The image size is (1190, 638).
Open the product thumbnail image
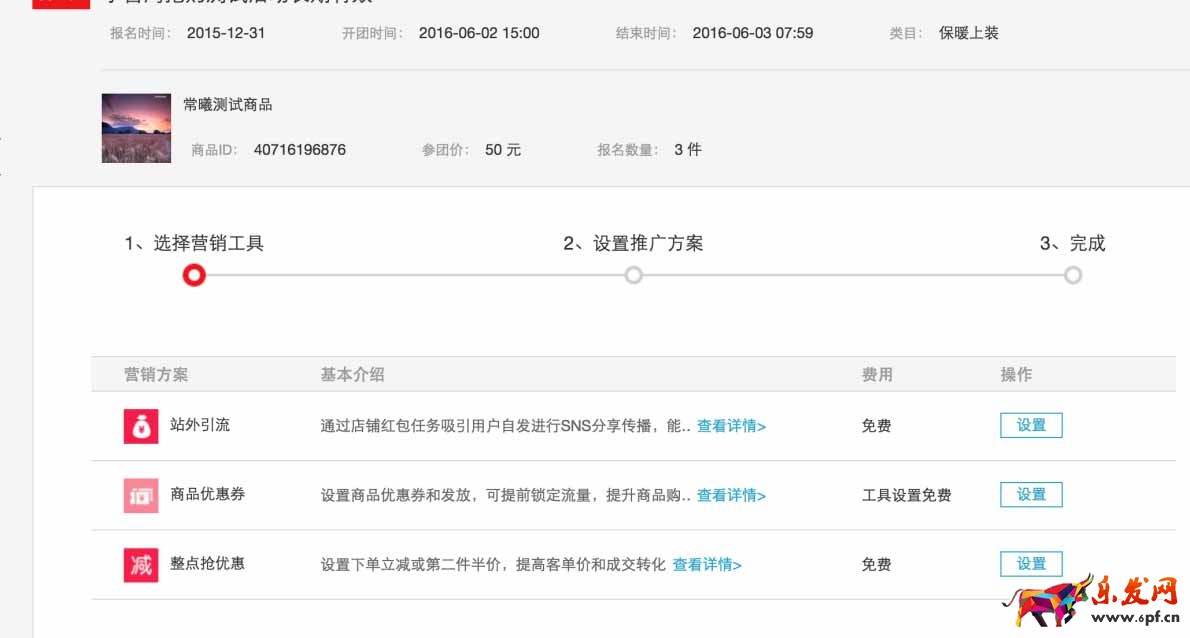point(136,128)
